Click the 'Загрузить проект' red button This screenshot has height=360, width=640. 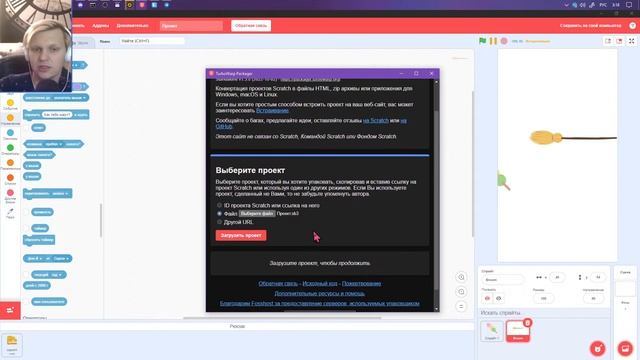click(x=241, y=235)
